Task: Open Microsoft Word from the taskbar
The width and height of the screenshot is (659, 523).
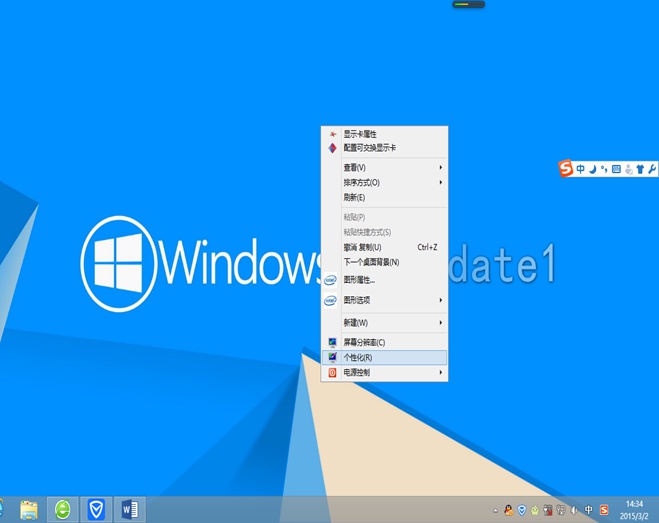Action: click(130, 510)
